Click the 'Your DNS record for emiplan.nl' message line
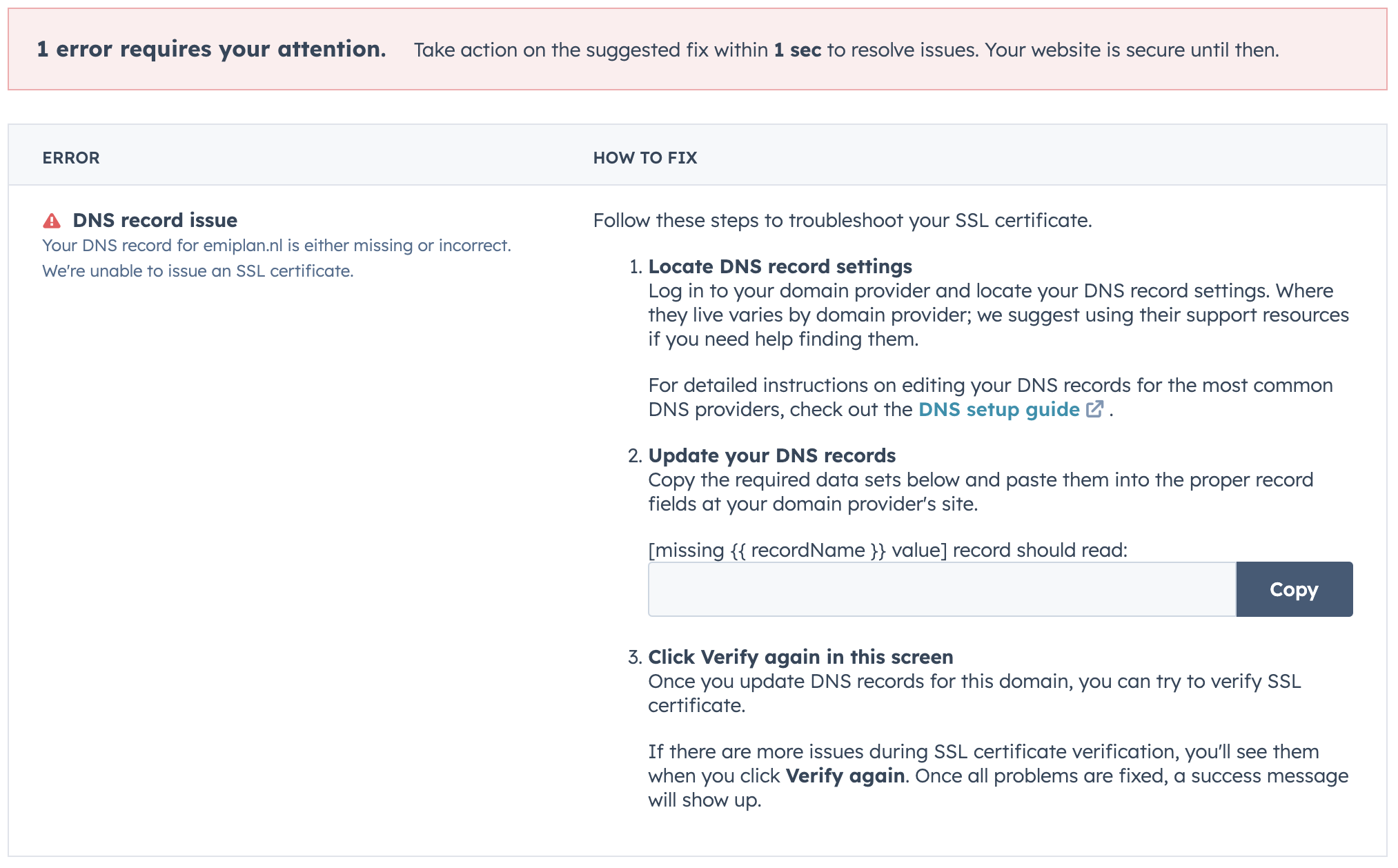Image resolution: width=1398 pixels, height=868 pixels. [x=277, y=246]
